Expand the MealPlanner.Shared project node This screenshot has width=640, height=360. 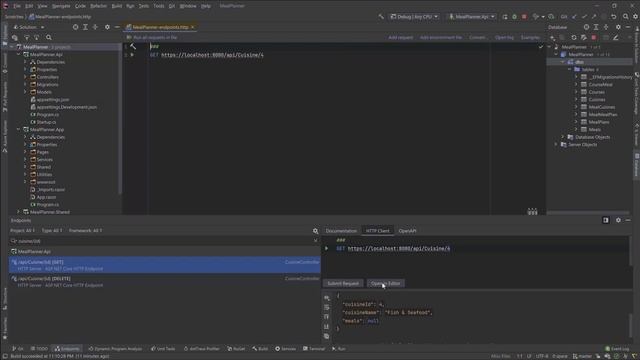(18, 212)
